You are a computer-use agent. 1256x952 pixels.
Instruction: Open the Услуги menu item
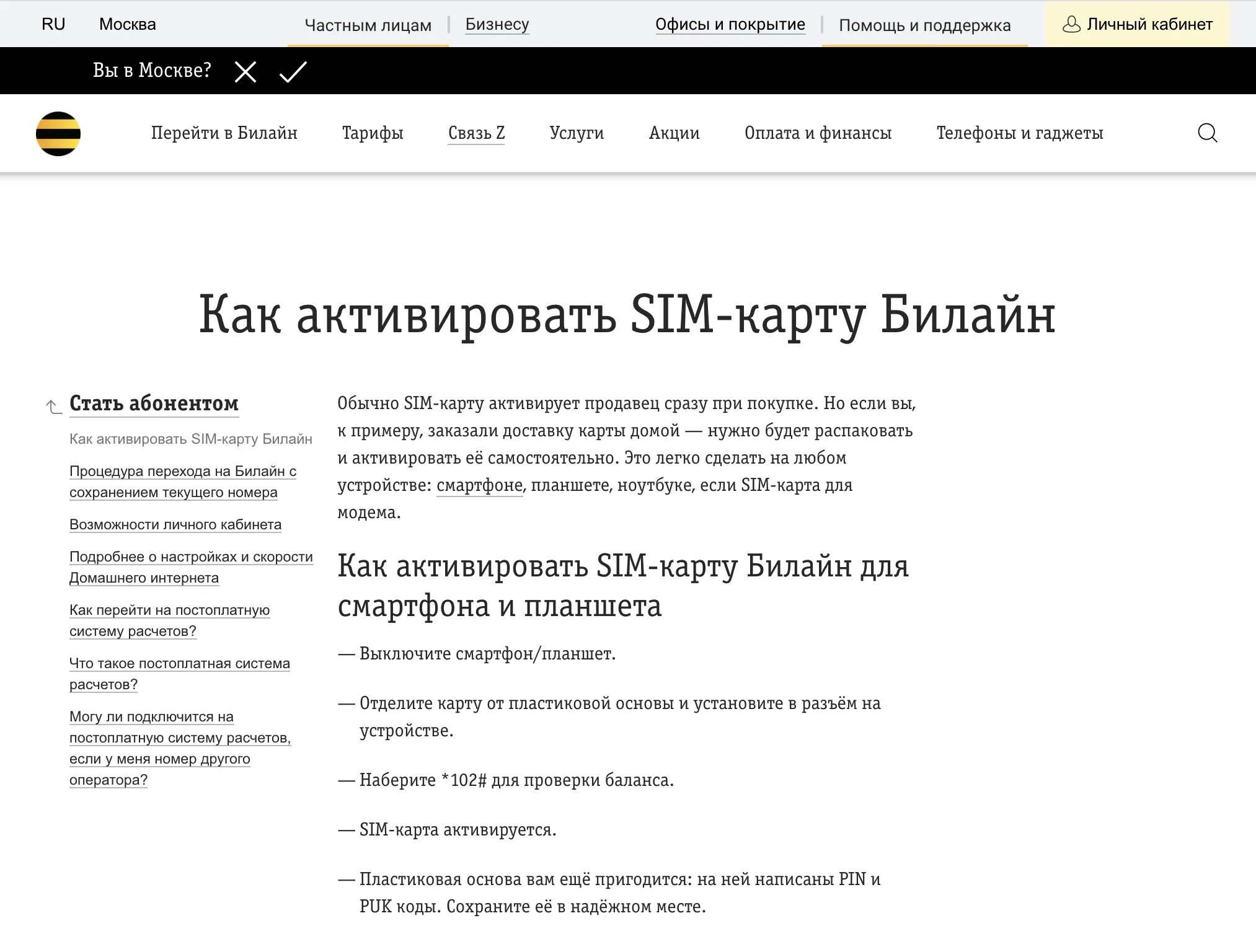point(577,133)
